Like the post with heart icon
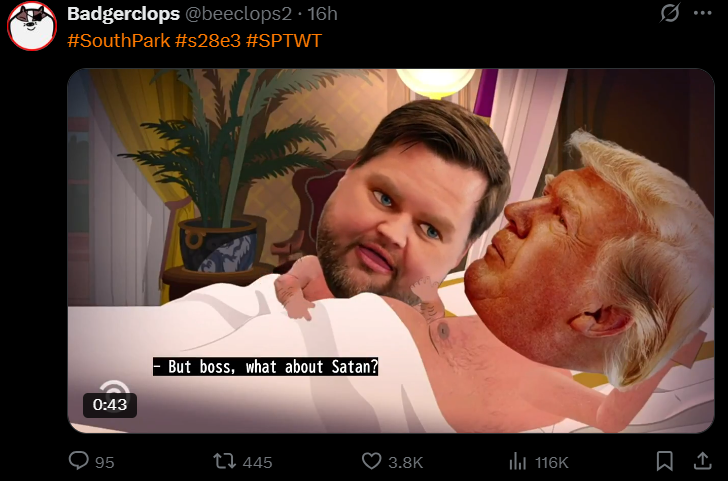Screen dimensions: 728x481 [x=371, y=461]
